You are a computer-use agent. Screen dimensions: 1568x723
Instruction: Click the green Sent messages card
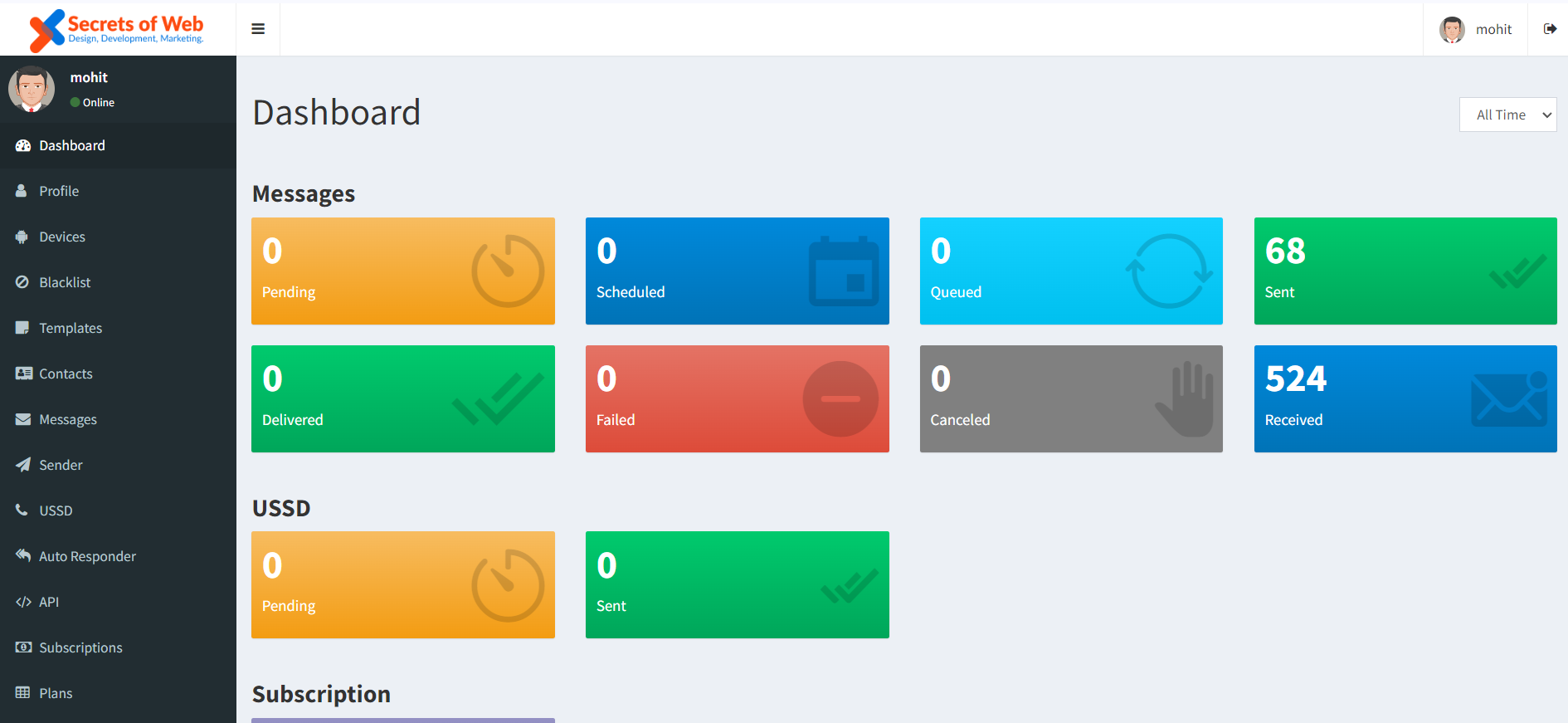click(1405, 271)
